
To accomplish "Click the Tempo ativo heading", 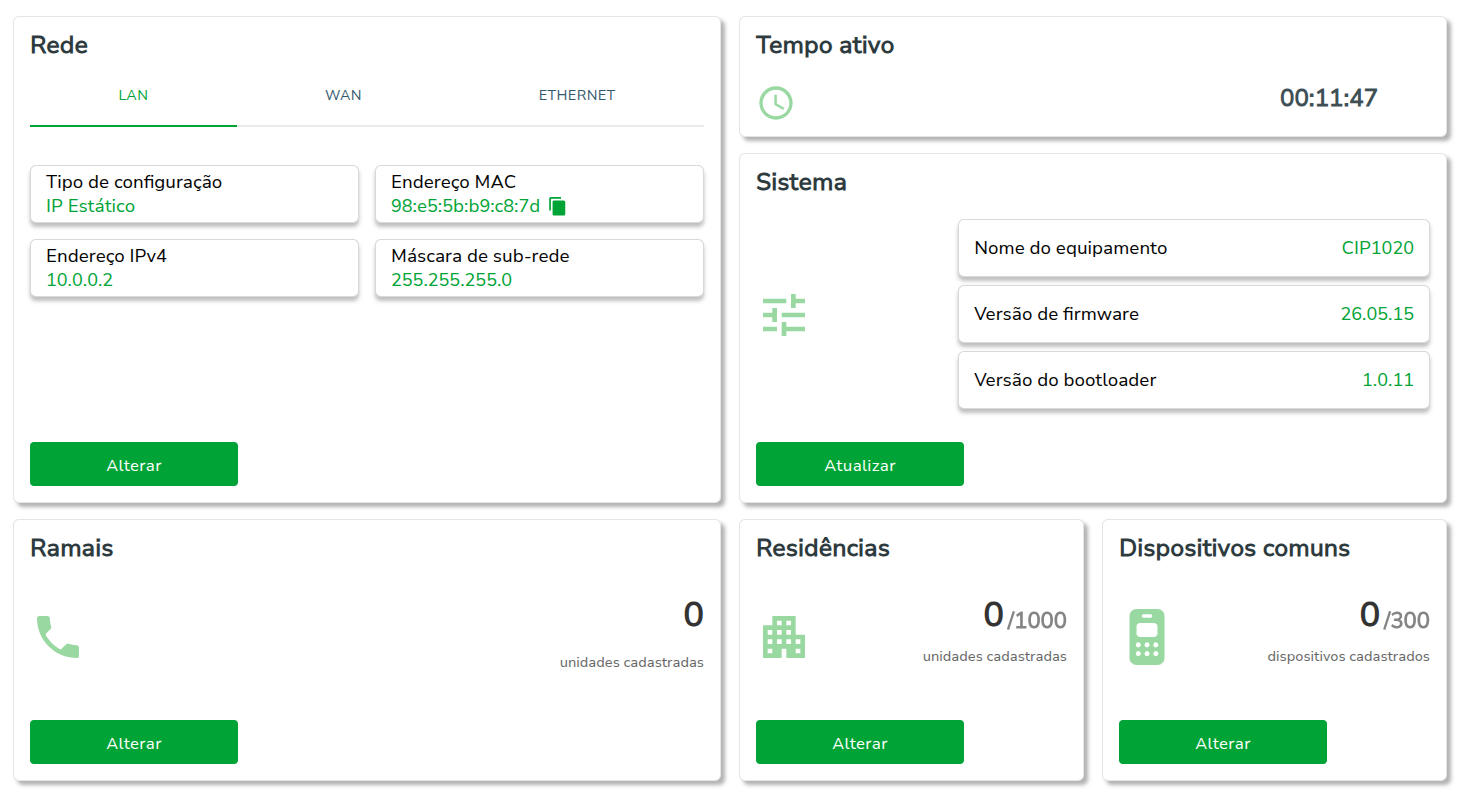I will pos(825,45).
